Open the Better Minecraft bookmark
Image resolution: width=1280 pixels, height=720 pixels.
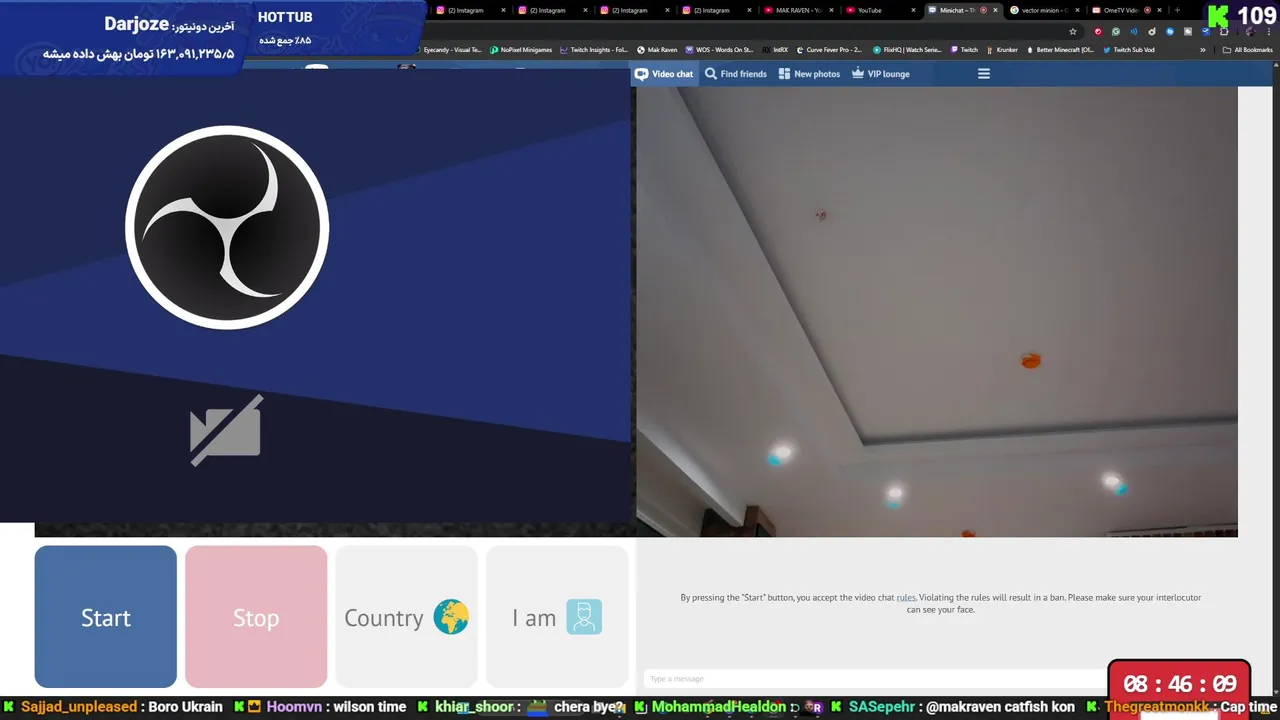click(x=1060, y=49)
